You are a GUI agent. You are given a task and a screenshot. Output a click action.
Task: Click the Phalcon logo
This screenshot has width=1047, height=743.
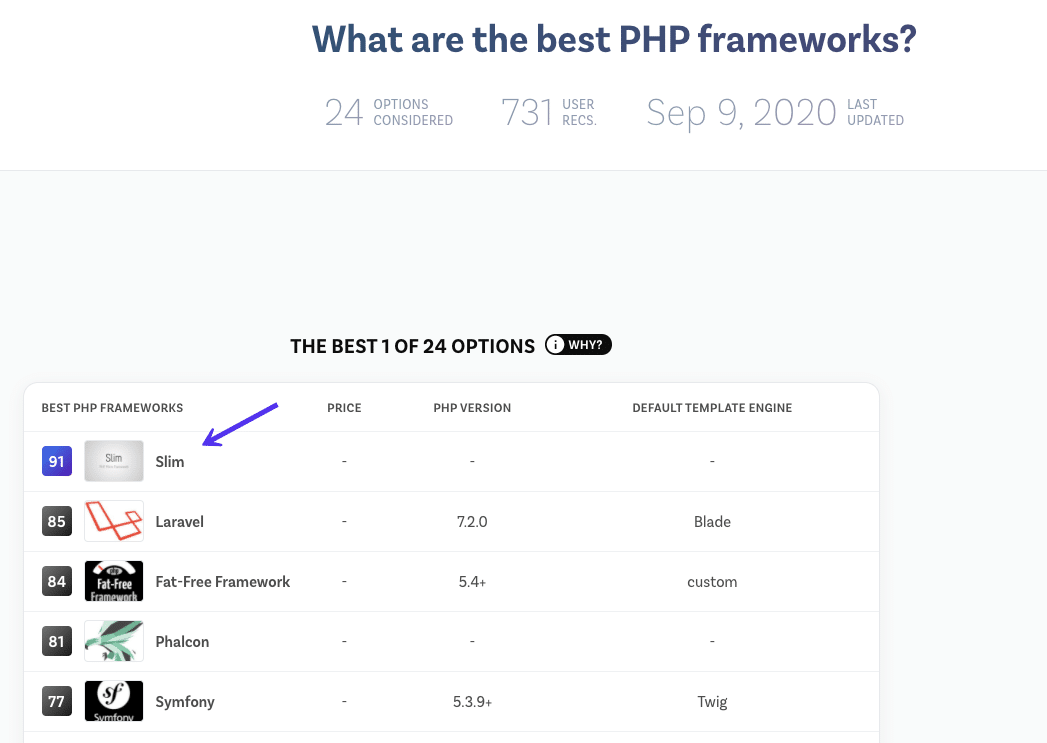(x=113, y=641)
